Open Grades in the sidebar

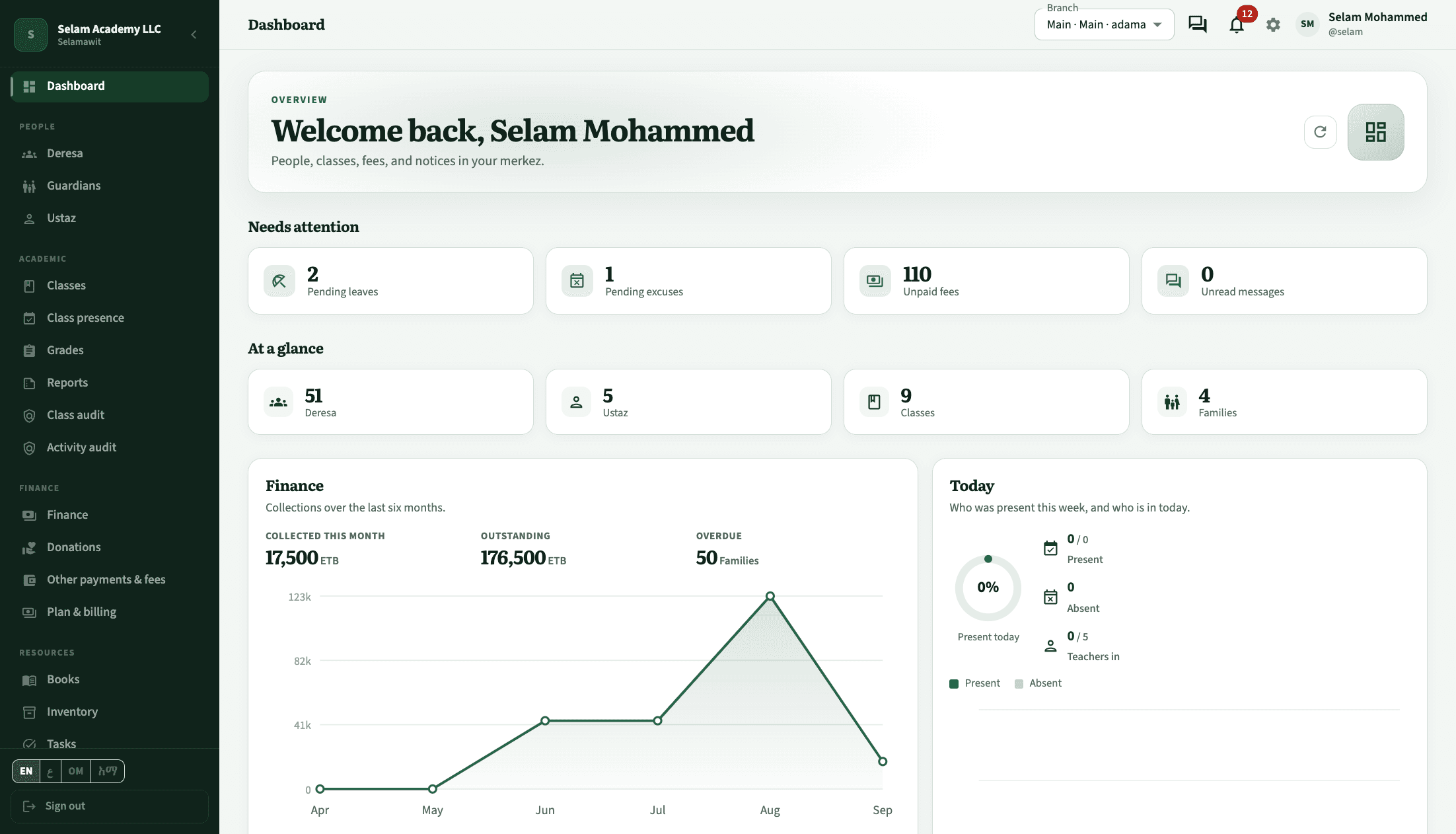tap(110, 350)
